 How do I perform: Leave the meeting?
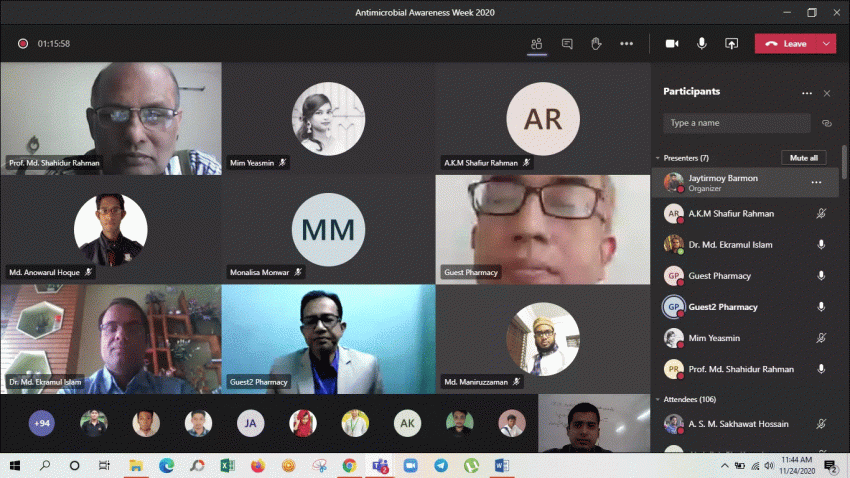(x=786, y=44)
